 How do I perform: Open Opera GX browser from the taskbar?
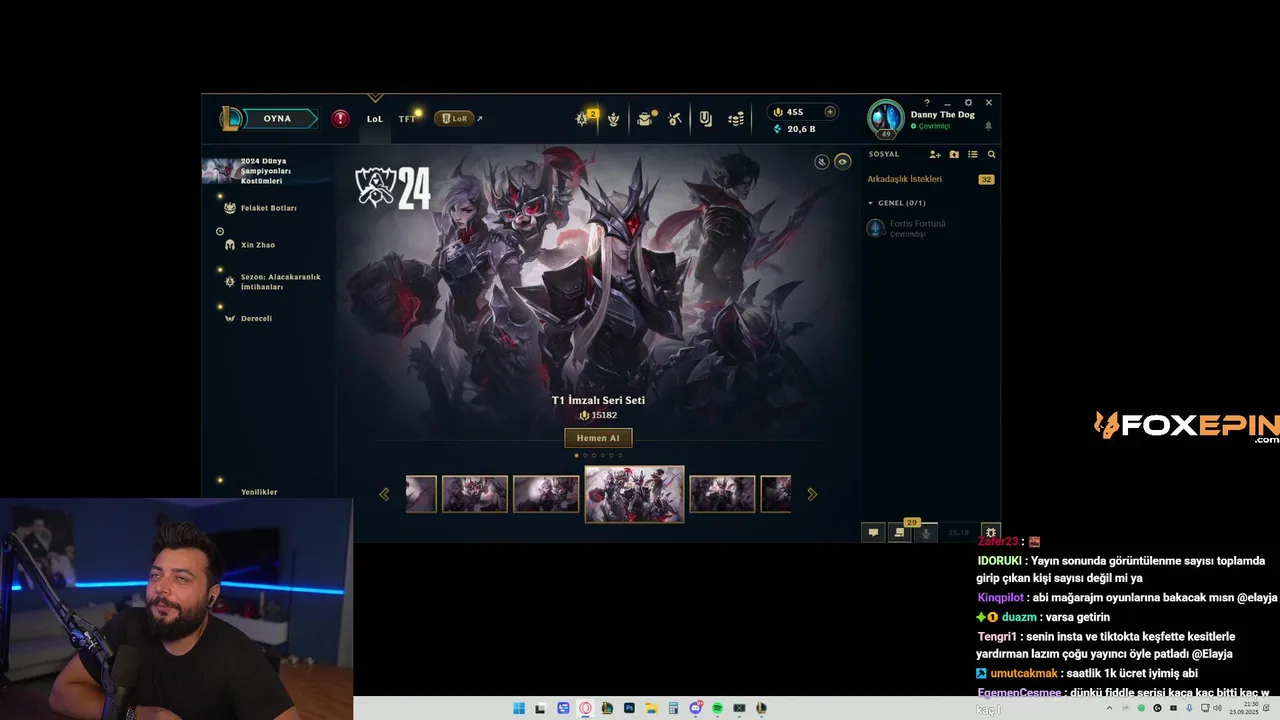click(585, 708)
